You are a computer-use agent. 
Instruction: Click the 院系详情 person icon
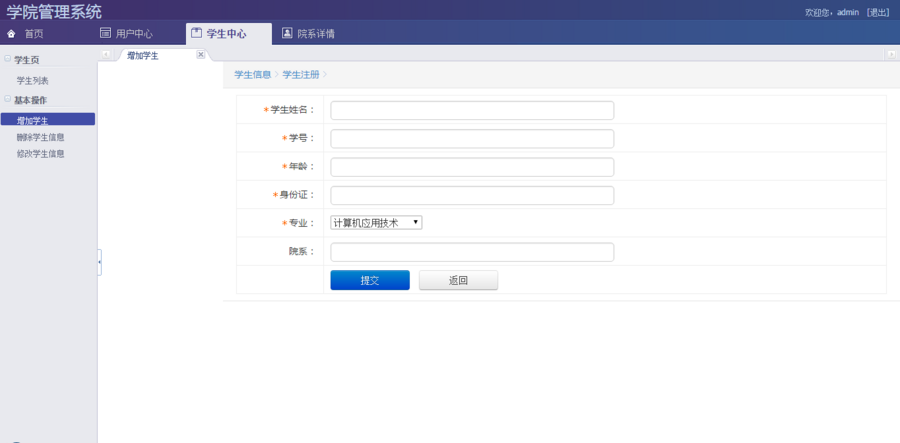[x=287, y=33]
